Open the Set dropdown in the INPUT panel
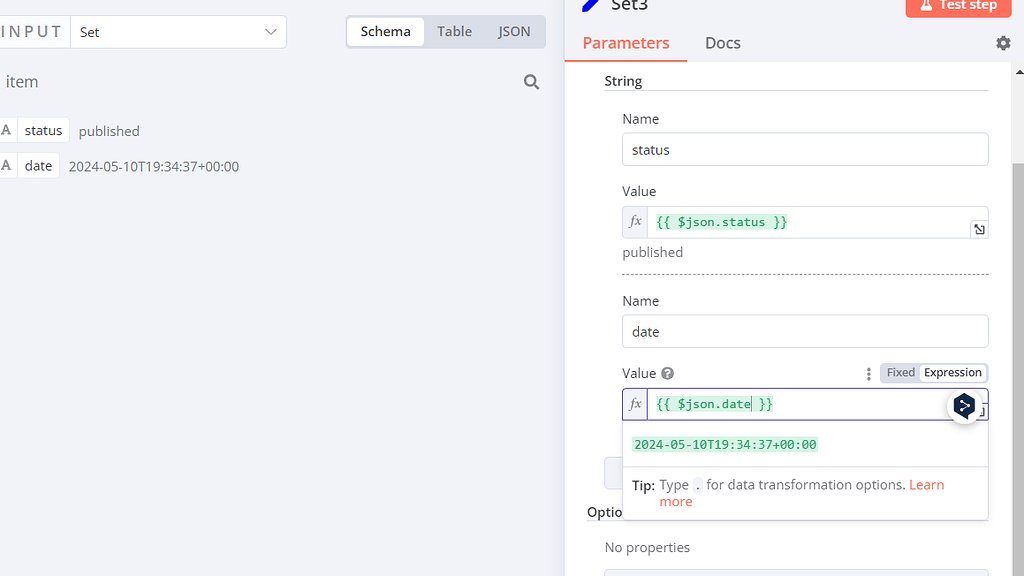Viewport: 1024px width, 576px height. 178,31
